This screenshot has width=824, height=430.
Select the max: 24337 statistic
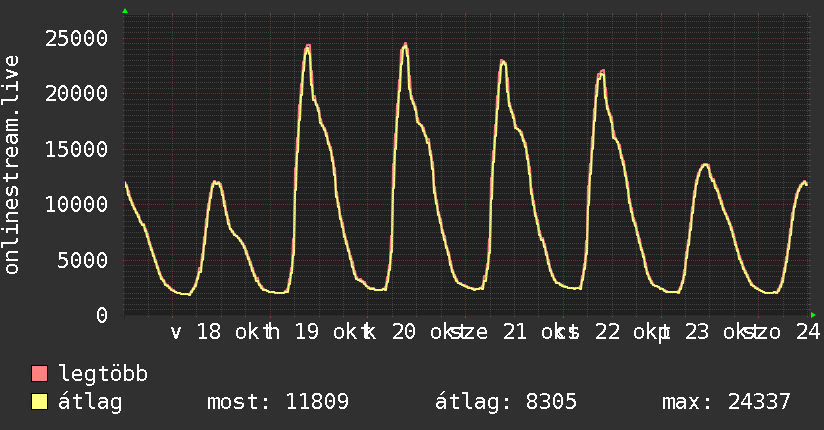tap(726, 402)
